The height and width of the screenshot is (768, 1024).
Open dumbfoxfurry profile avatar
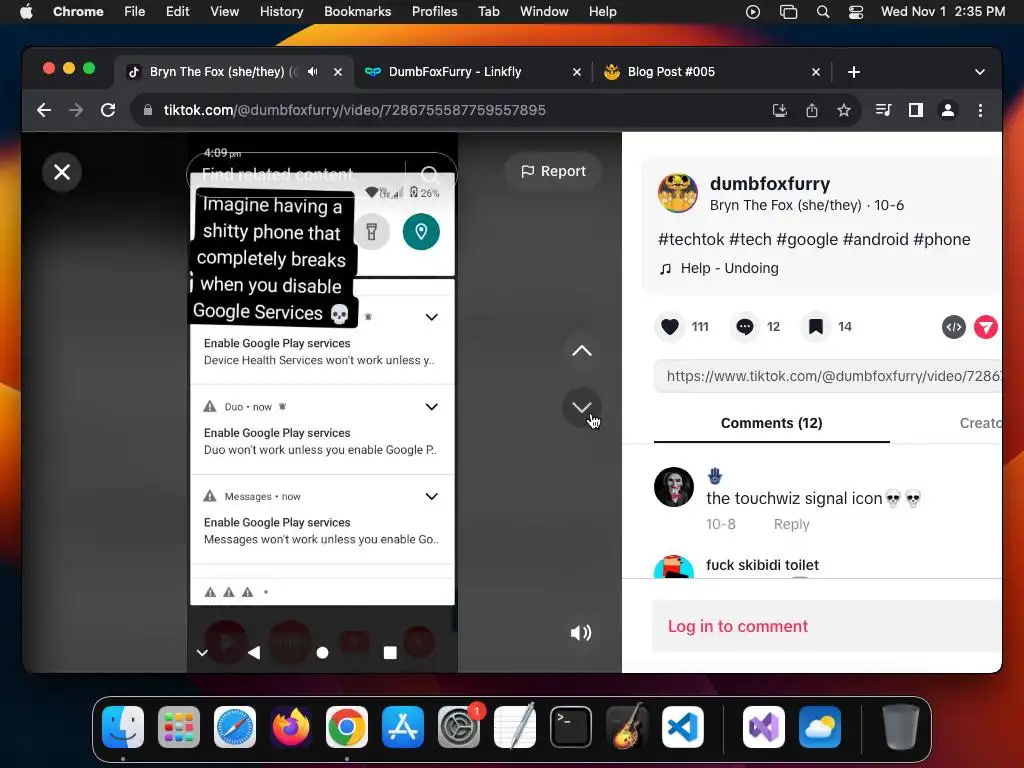pyautogui.click(x=677, y=193)
